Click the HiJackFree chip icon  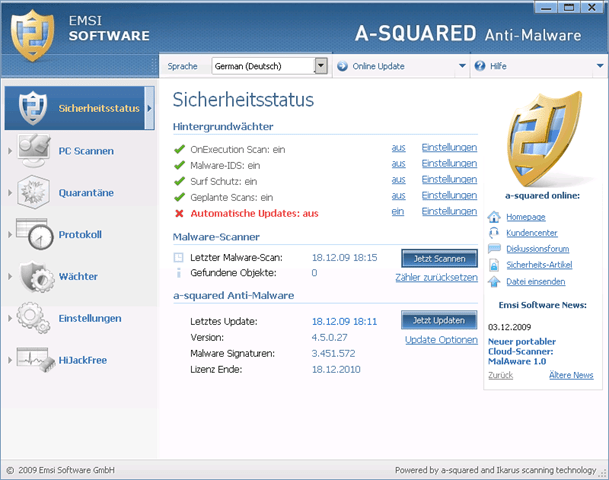coord(36,360)
